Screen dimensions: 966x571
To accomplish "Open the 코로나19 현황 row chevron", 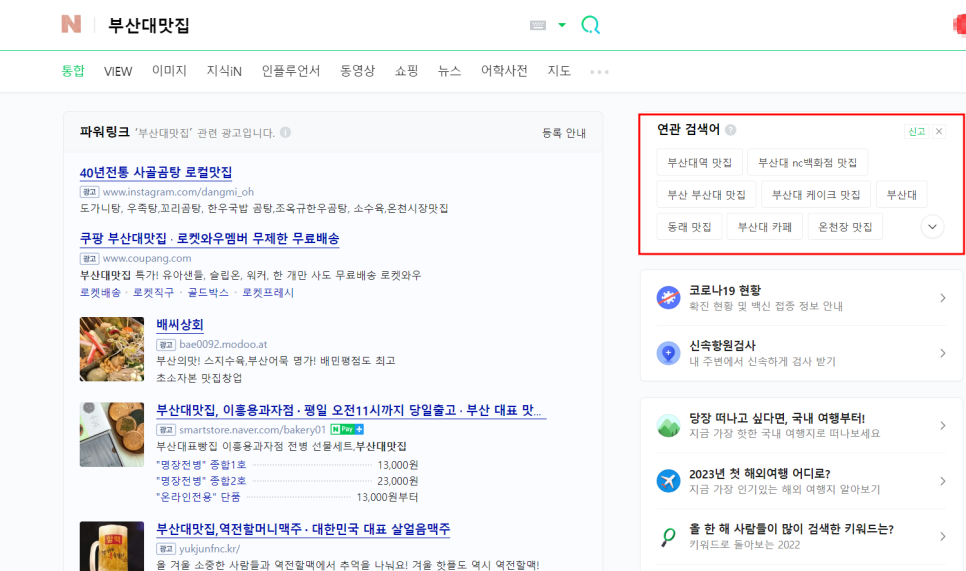I will tap(943, 298).
